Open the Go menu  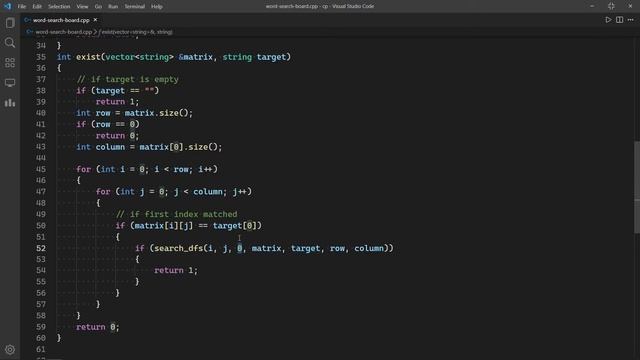tap(98, 7)
